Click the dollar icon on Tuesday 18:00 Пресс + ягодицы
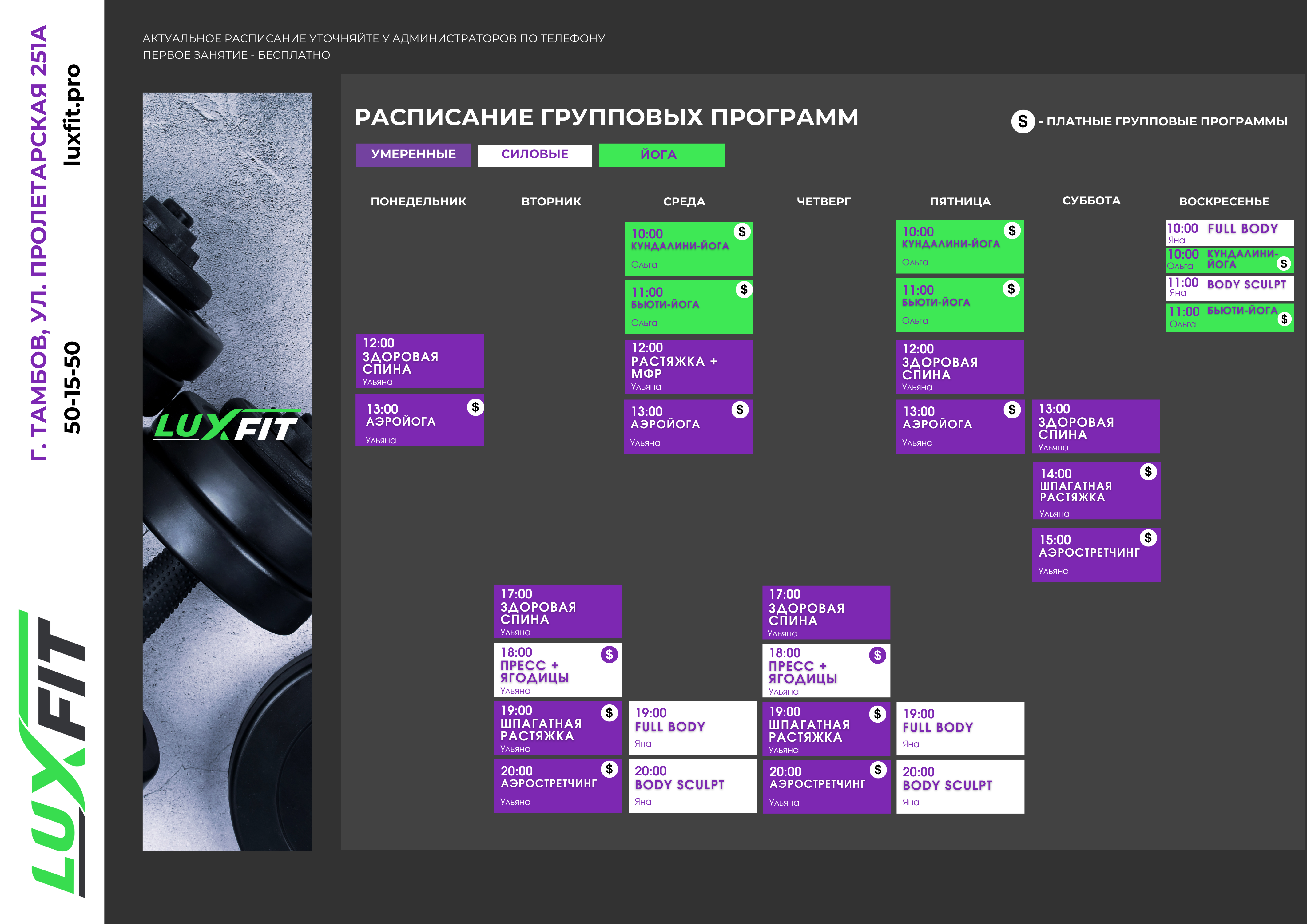 point(609,655)
